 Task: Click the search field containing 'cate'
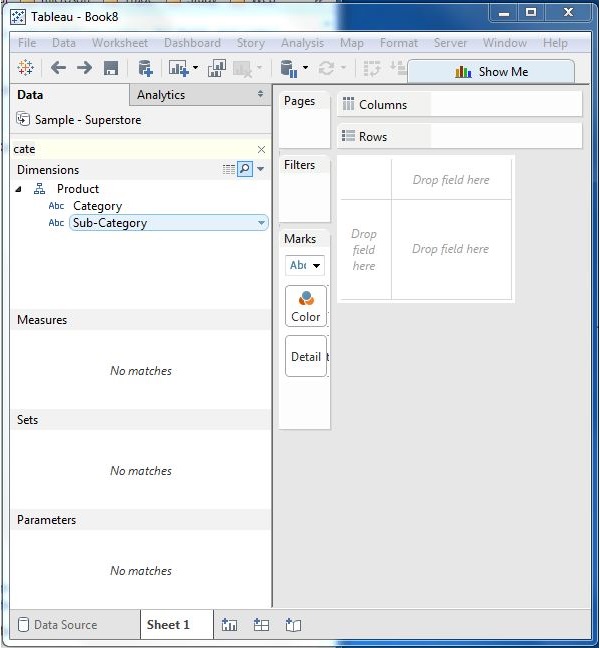pyautogui.click(x=130, y=149)
